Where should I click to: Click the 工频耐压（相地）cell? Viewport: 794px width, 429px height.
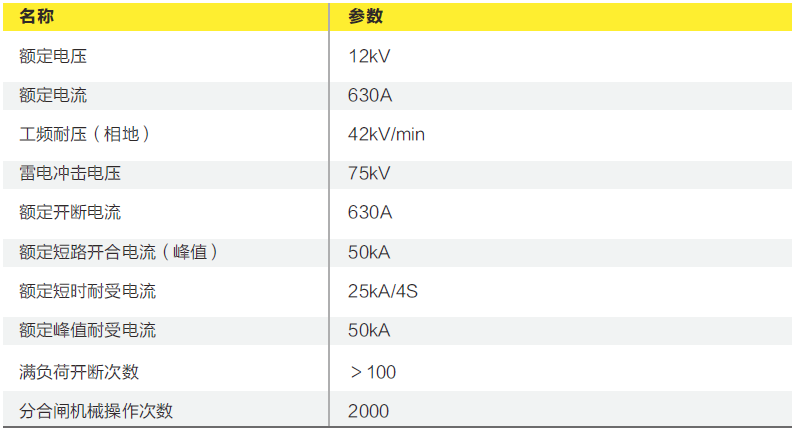pyautogui.click(x=90, y=134)
